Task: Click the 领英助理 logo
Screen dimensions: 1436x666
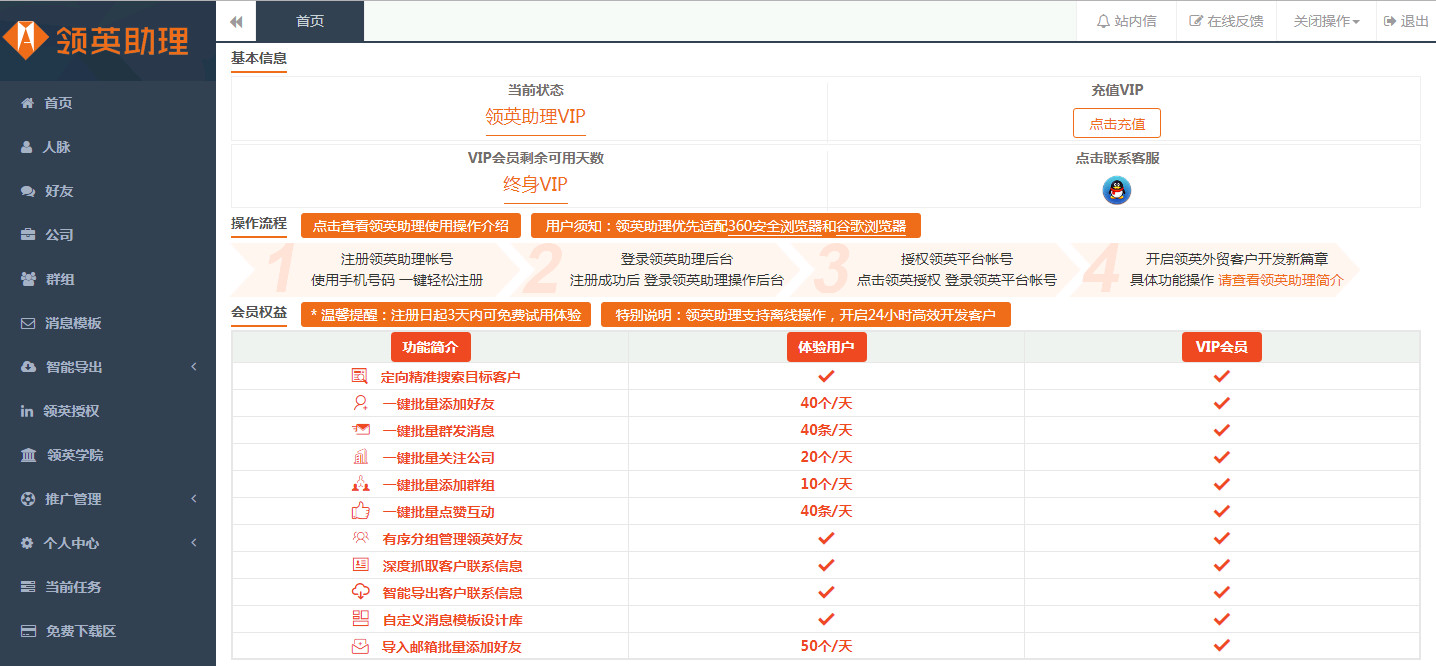Action: tap(96, 40)
